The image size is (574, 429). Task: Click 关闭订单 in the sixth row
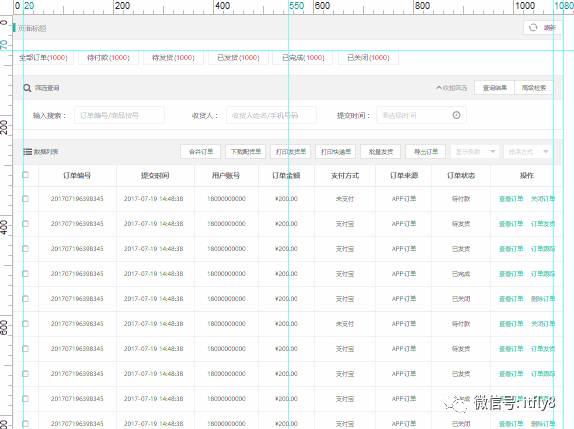click(x=543, y=324)
